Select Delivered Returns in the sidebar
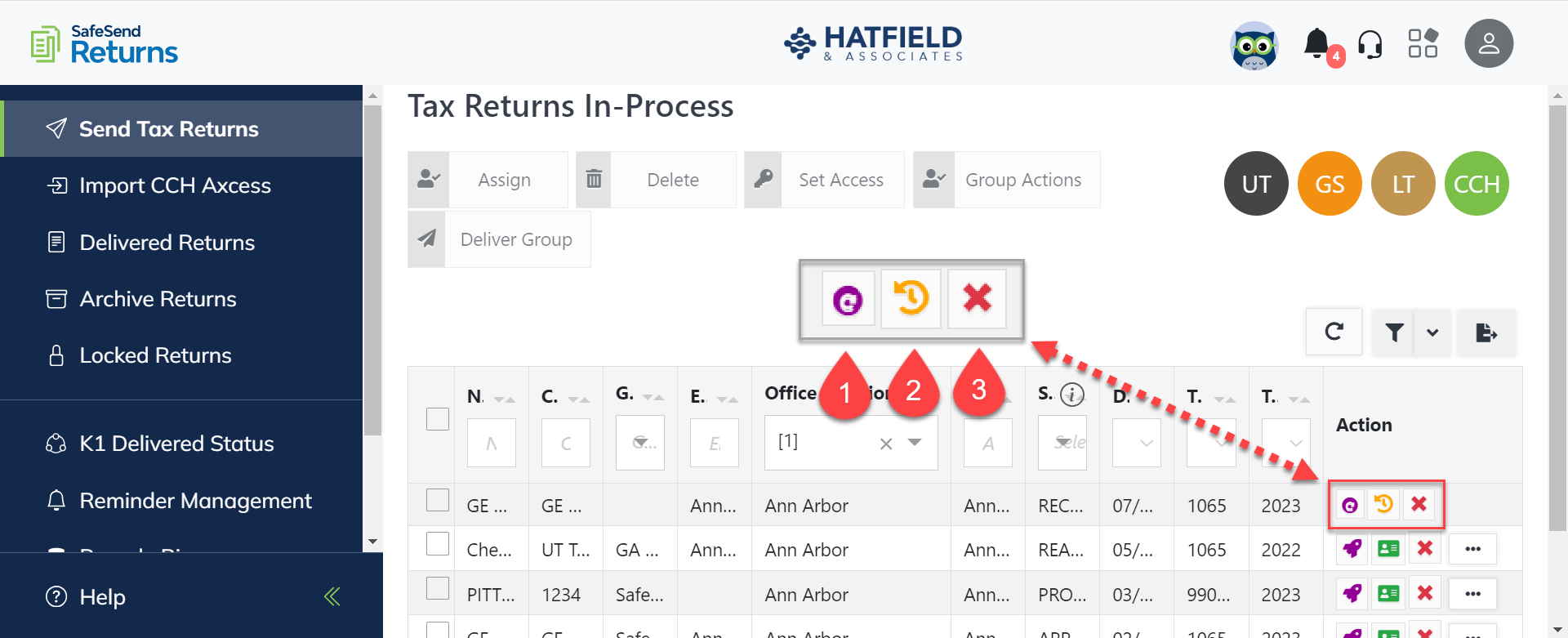This screenshot has width=1568, height=638. (167, 242)
